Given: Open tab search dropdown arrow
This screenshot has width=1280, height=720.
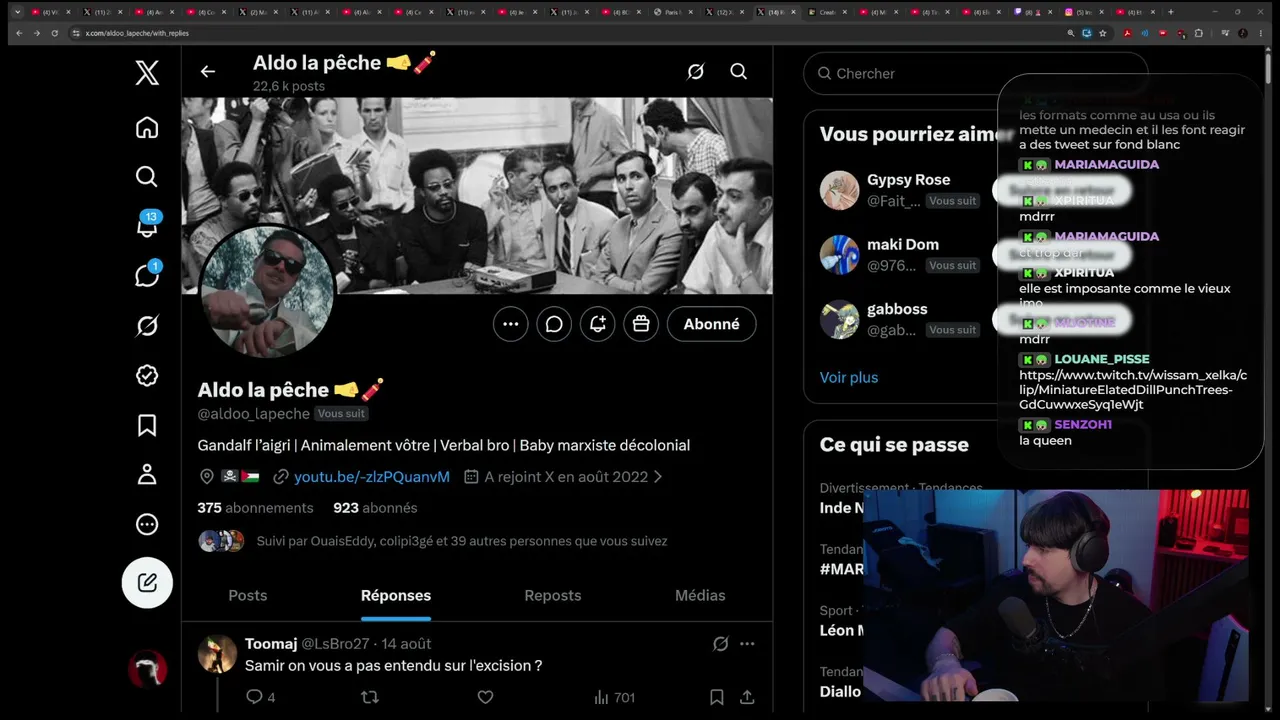Looking at the screenshot, I should [x=17, y=12].
